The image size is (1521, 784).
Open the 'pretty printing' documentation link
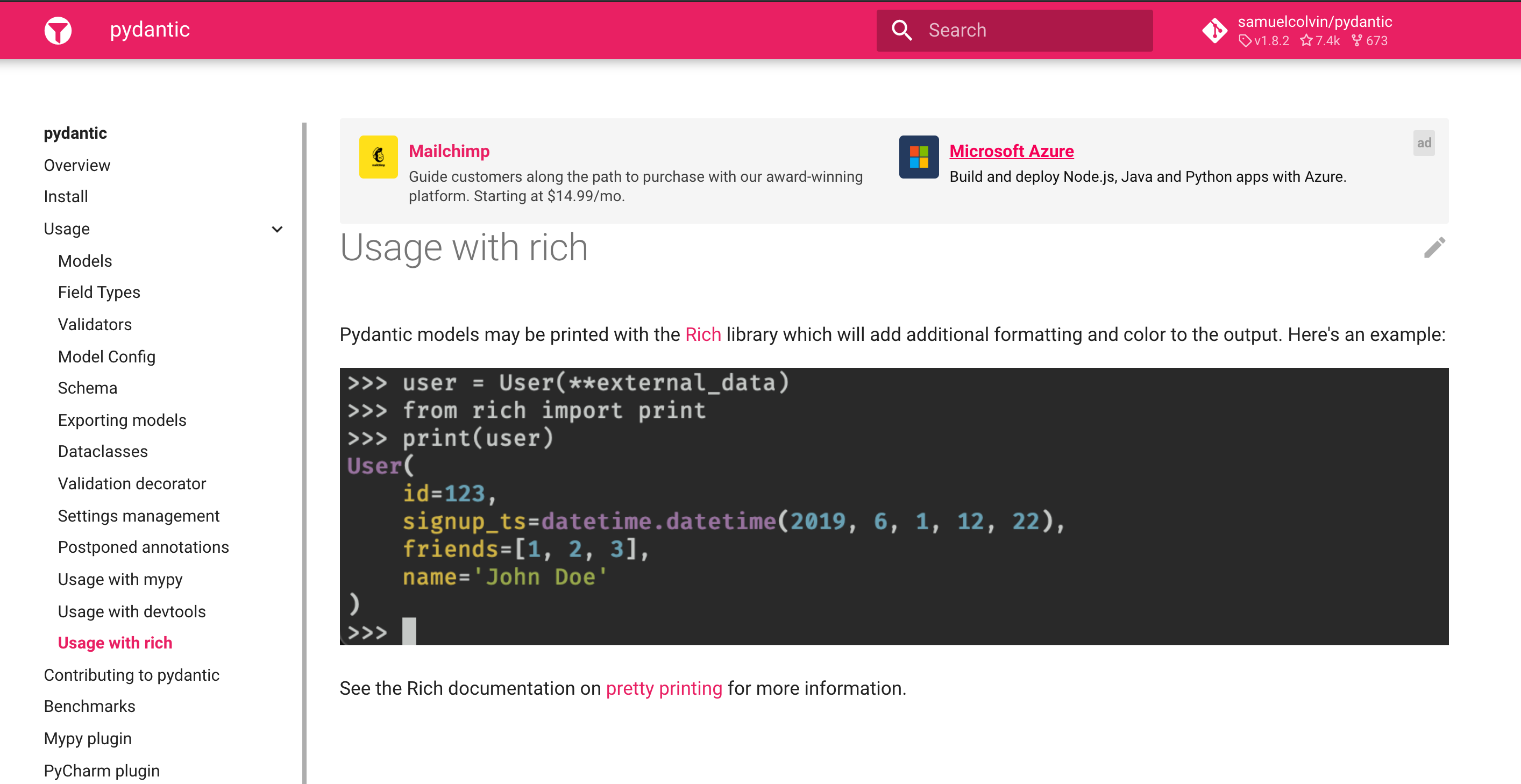tap(663, 688)
